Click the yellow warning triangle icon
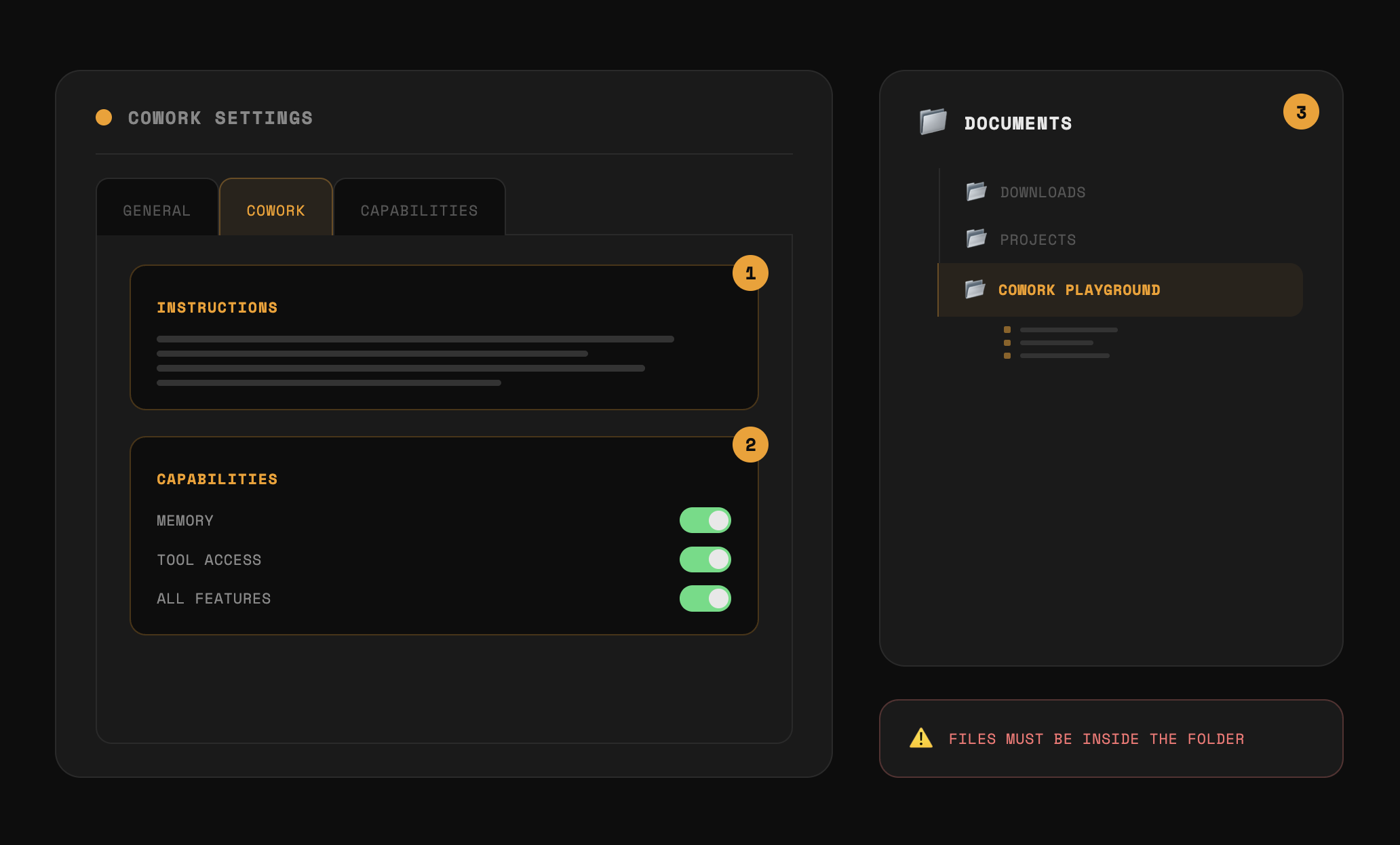This screenshot has height=845, width=1400. (920, 738)
